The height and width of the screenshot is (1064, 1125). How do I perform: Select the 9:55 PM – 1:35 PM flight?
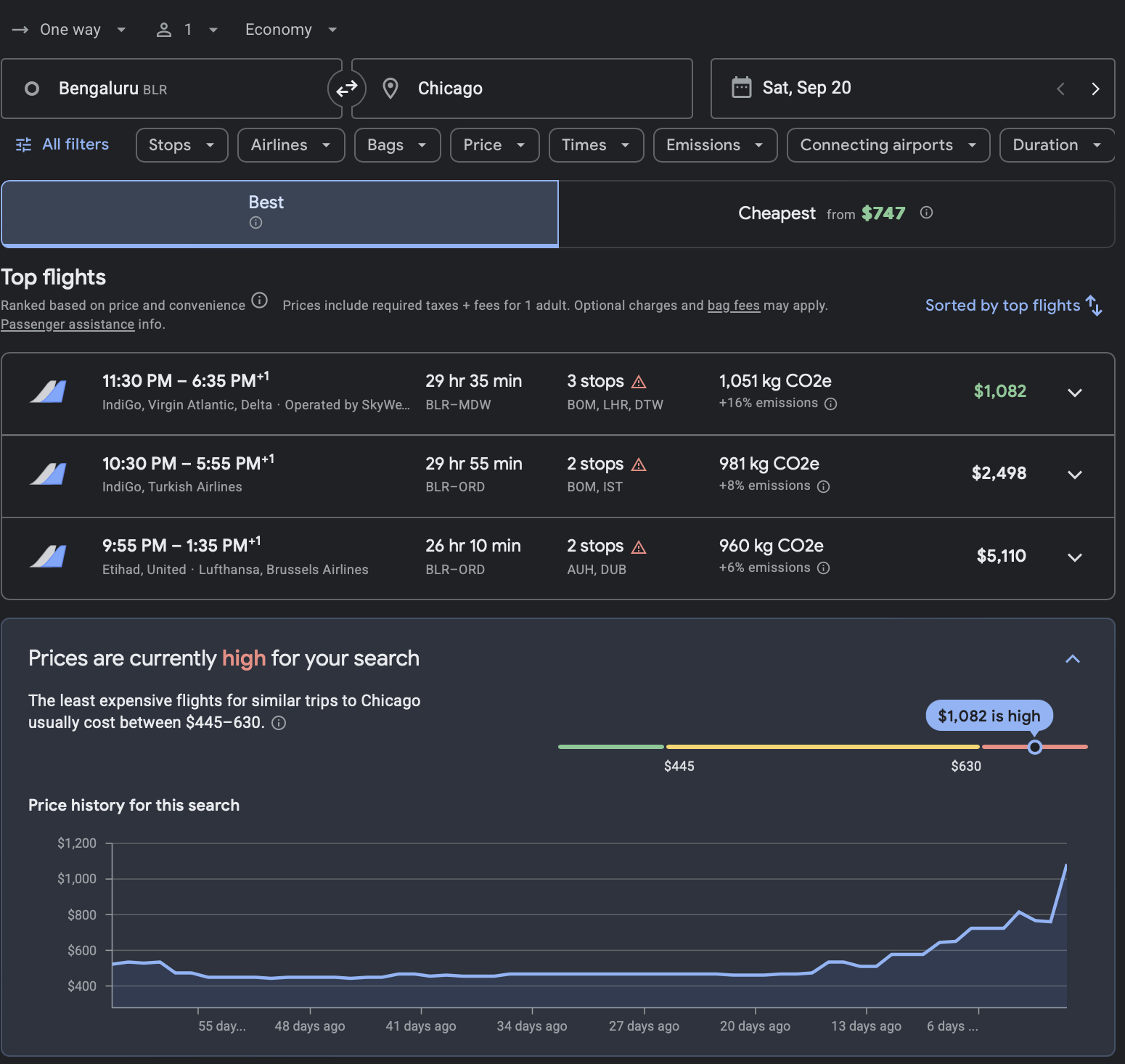[558, 558]
